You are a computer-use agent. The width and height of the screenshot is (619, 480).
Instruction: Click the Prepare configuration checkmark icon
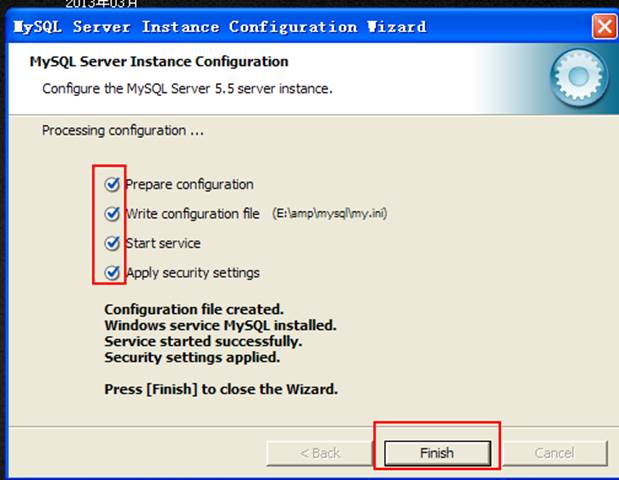[112, 184]
